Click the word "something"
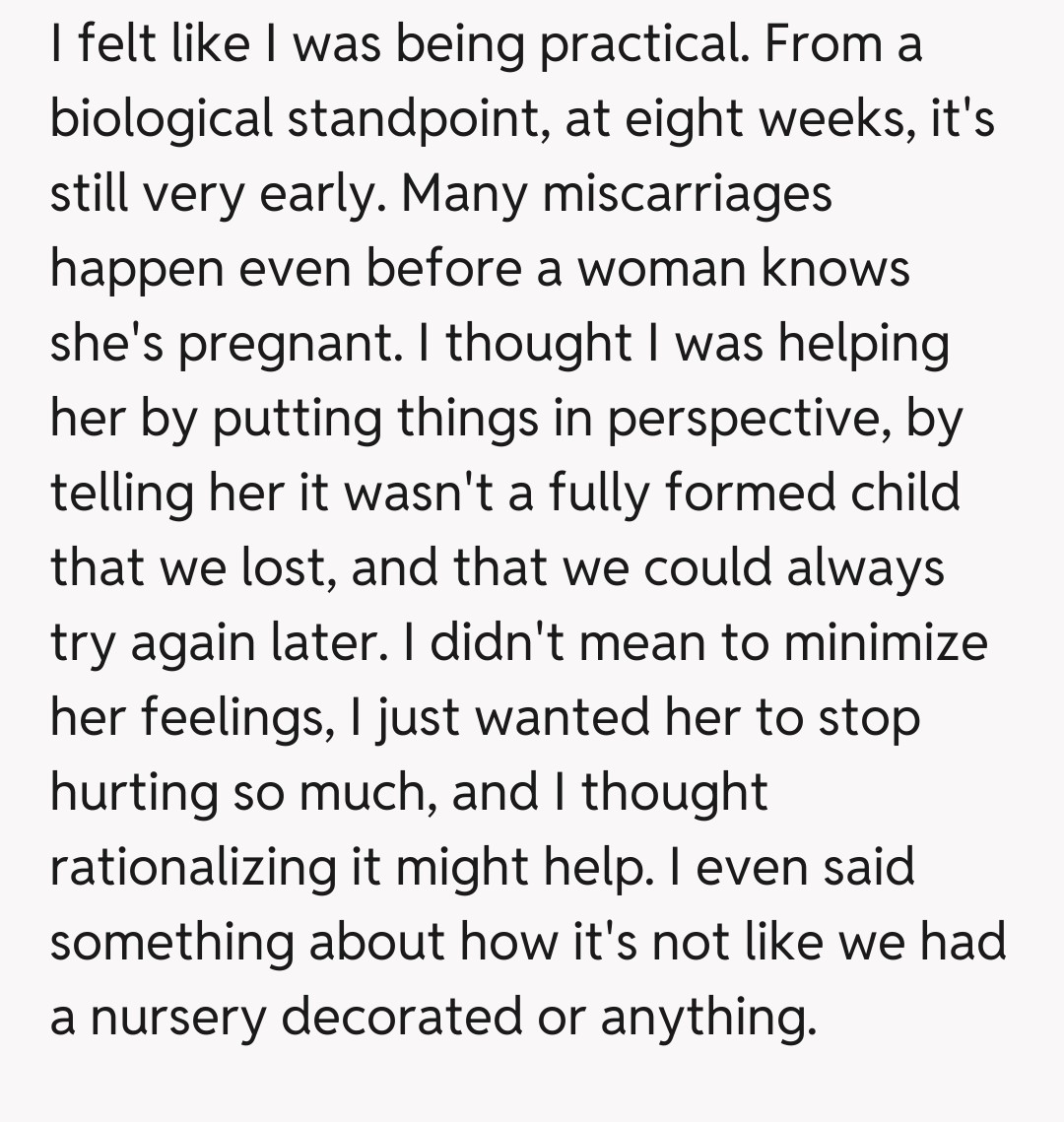 (x=169, y=943)
